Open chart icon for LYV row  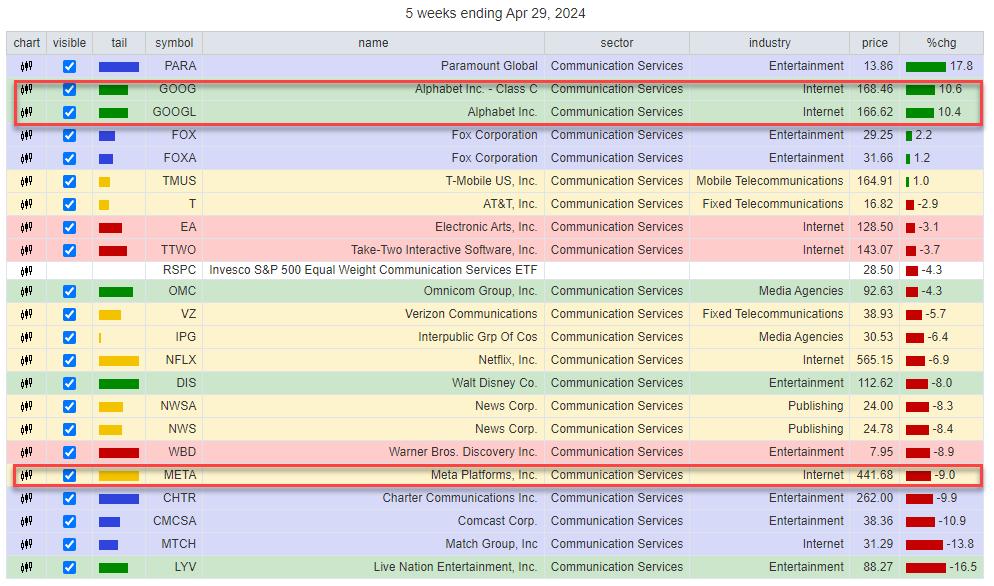26,568
